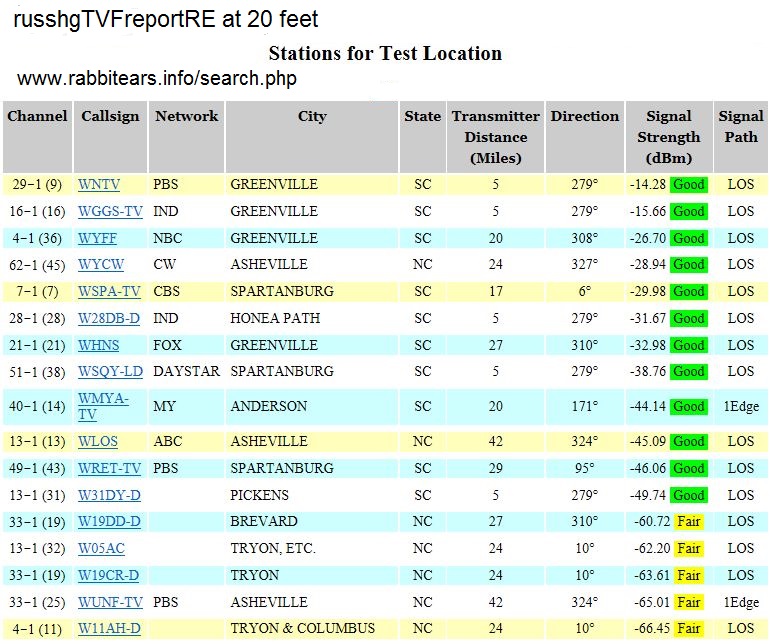Follow the WSQY-LD station link
The width and height of the screenshot is (770, 644).
110,372
